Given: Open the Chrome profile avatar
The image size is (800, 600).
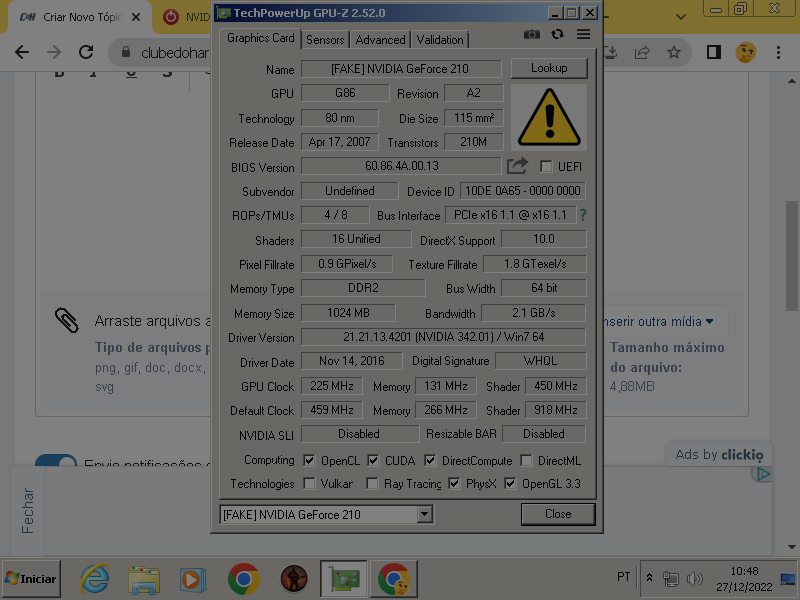Looking at the screenshot, I should [745, 52].
